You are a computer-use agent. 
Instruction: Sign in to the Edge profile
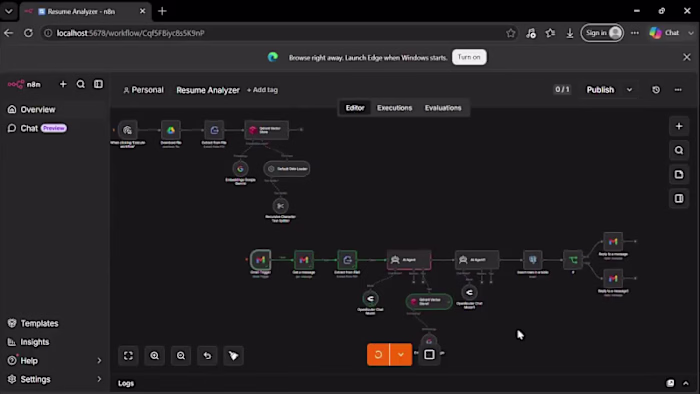click(x=602, y=33)
